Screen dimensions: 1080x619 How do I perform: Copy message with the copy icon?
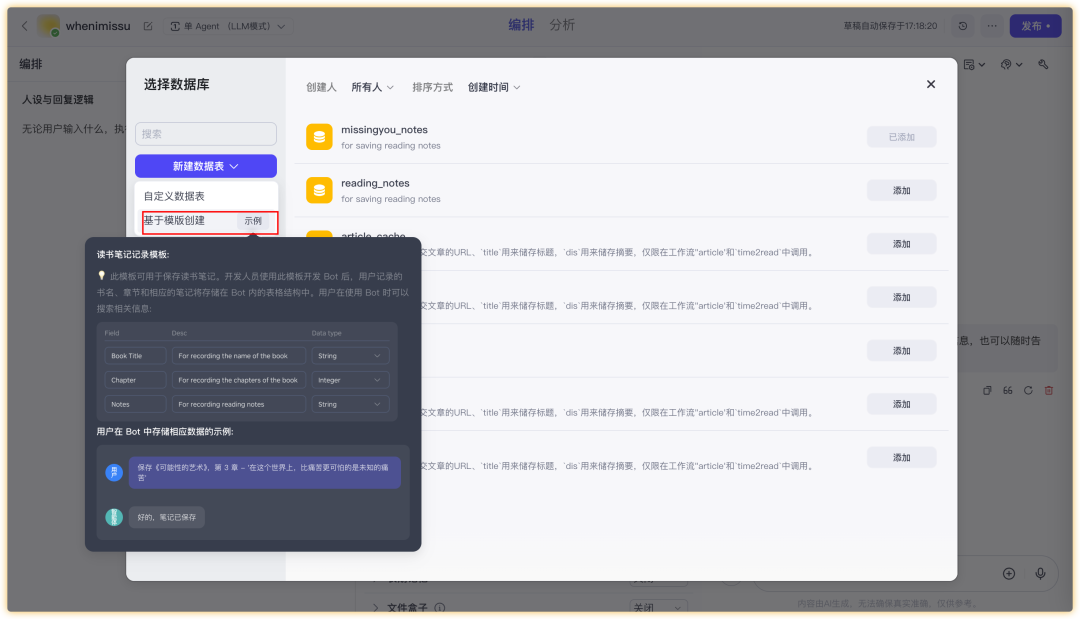point(987,390)
